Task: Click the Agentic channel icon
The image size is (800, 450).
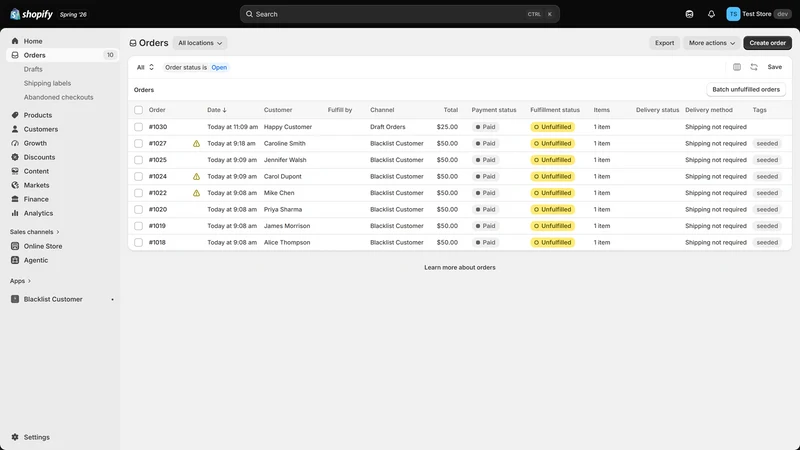Action: pyautogui.click(x=15, y=260)
